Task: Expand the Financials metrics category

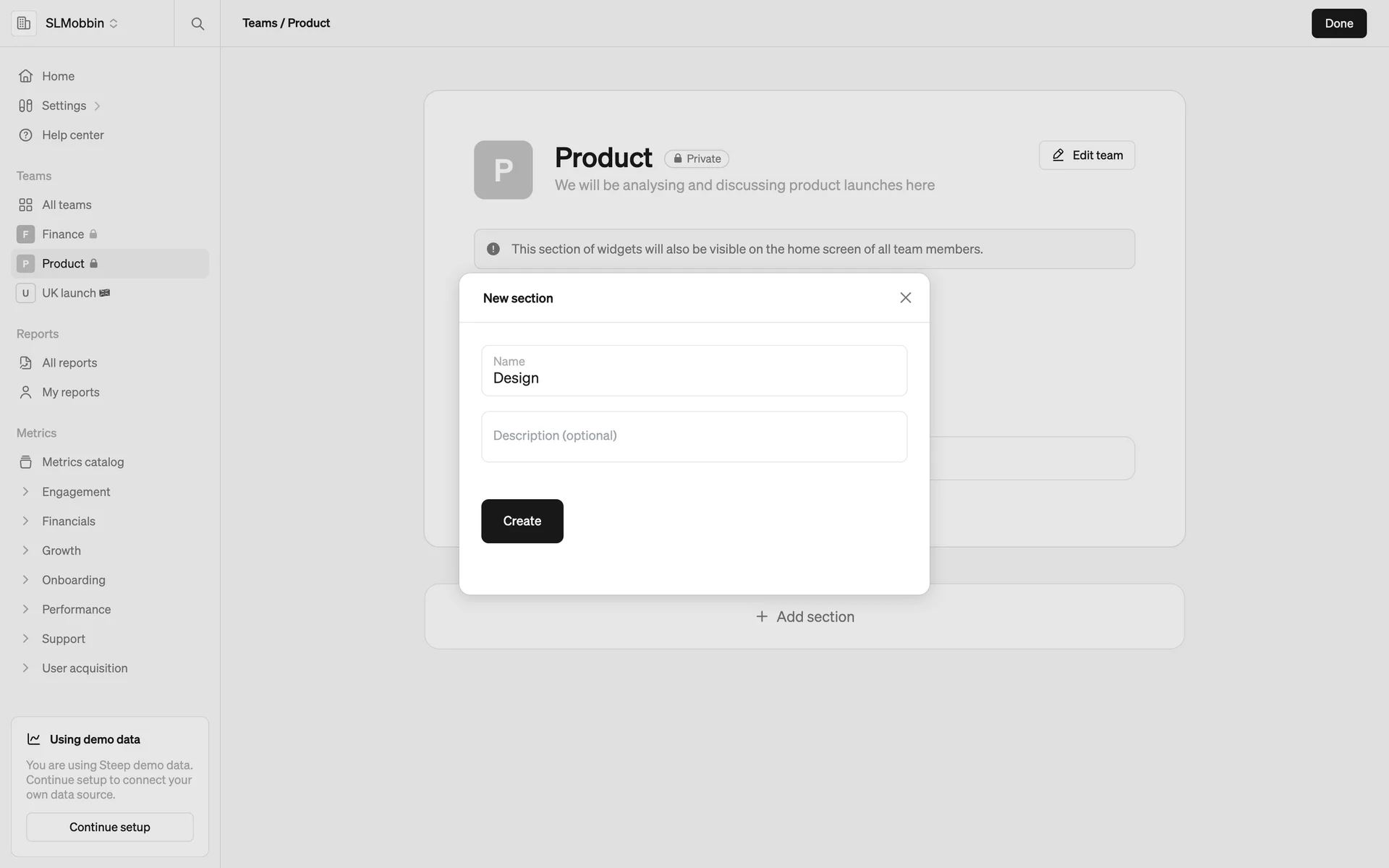Action: tap(25, 521)
